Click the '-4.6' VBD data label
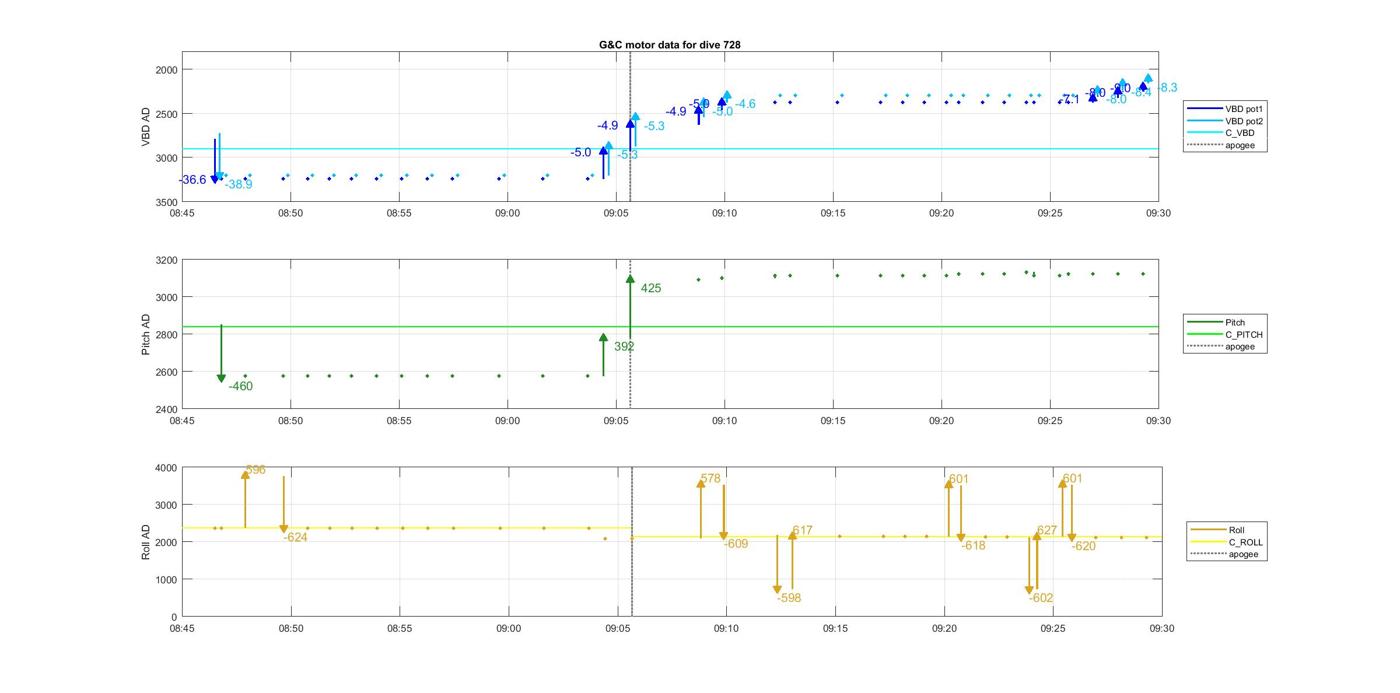This screenshot has width=1400, height=693. click(x=745, y=104)
